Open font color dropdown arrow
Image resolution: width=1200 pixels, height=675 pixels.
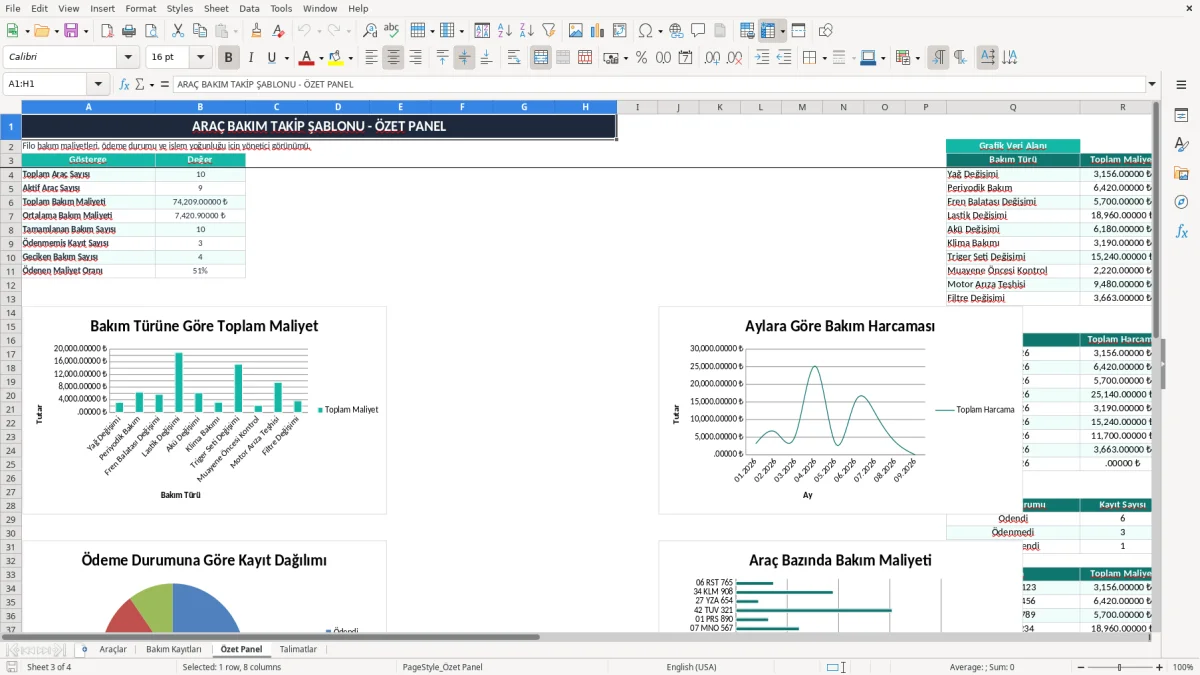pyautogui.click(x=320, y=58)
